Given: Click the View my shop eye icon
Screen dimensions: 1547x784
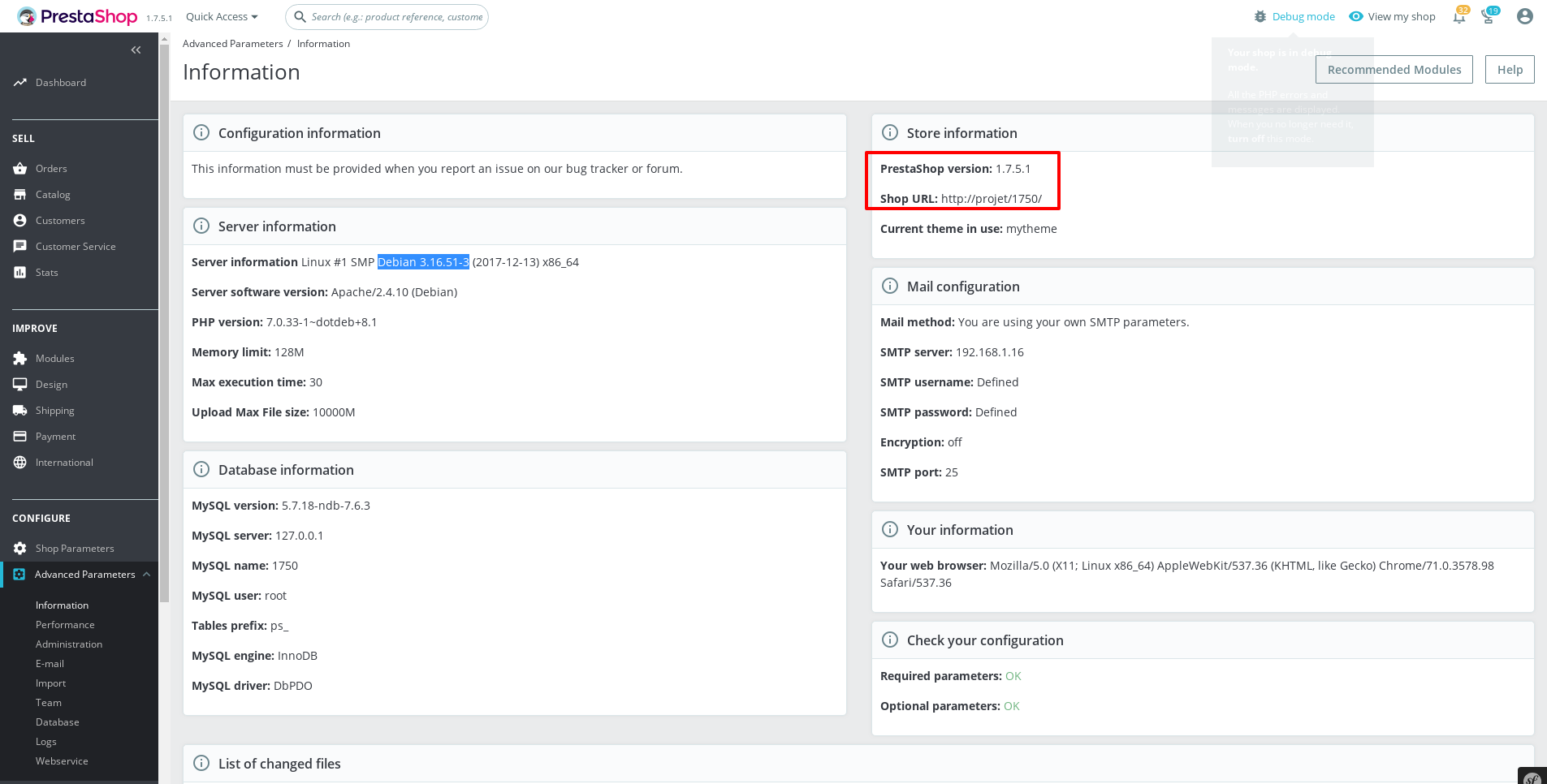Looking at the screenshot, I should pos(1356,16).
